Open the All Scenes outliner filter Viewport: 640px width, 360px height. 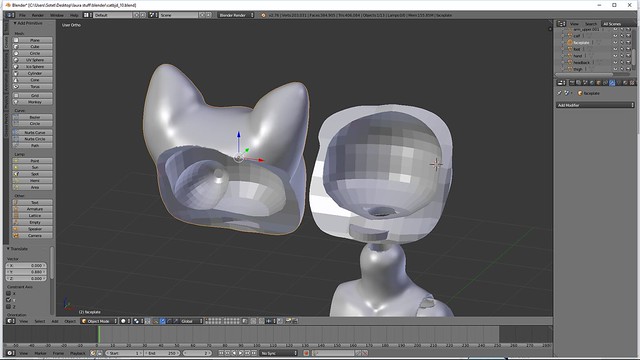point(618,24)
